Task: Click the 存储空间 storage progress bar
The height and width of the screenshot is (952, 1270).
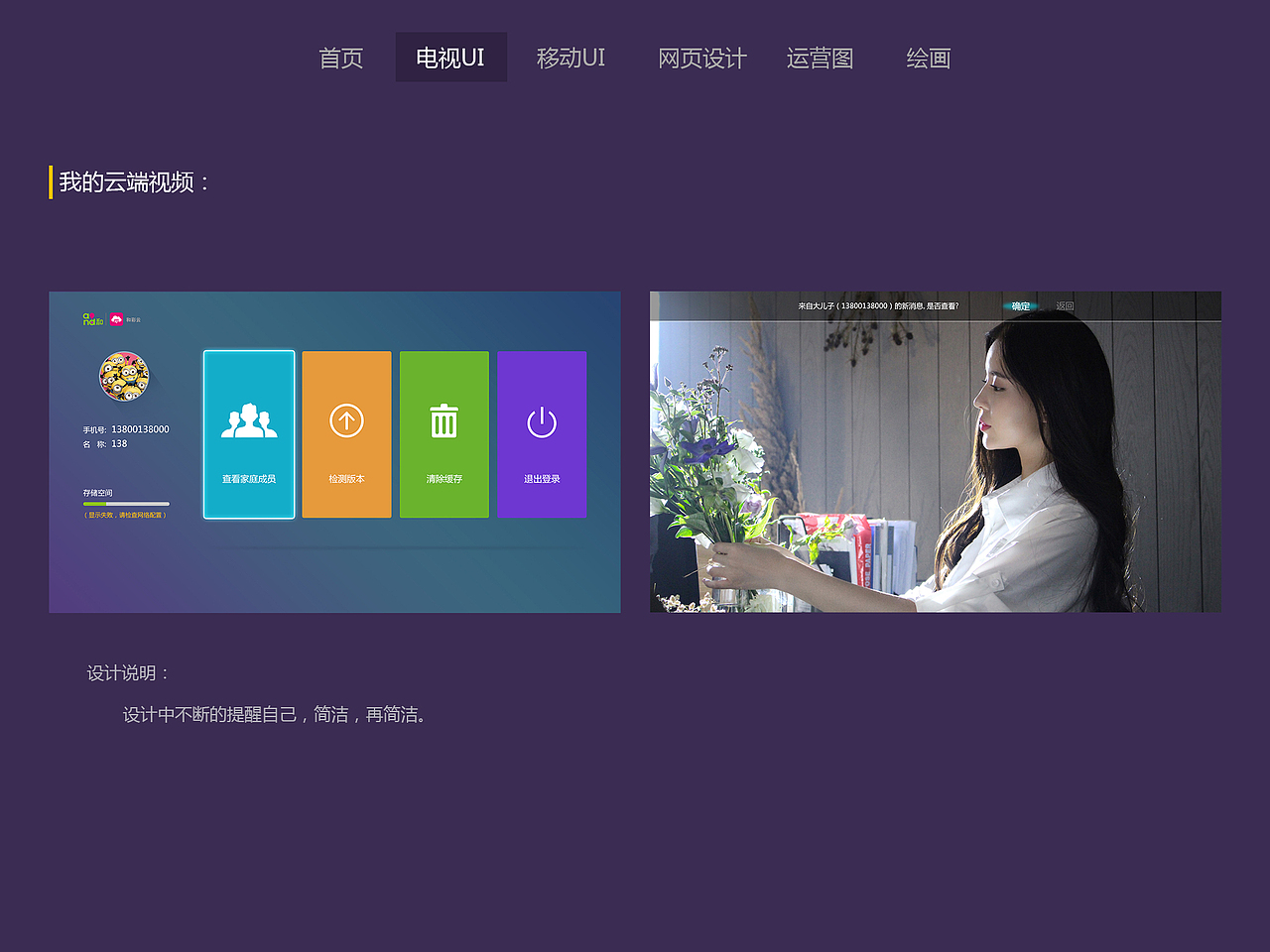Action: coord(128,503)
